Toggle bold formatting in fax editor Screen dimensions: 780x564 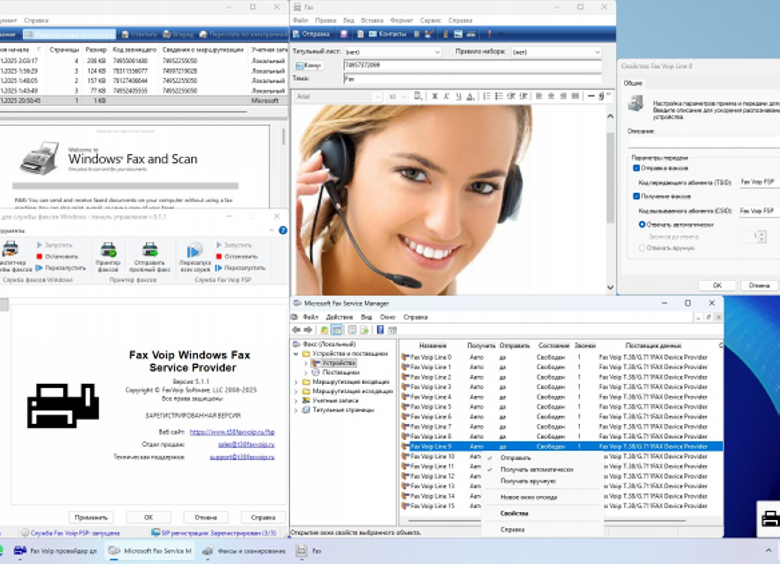pyautogui.click(x=434, y=96)
